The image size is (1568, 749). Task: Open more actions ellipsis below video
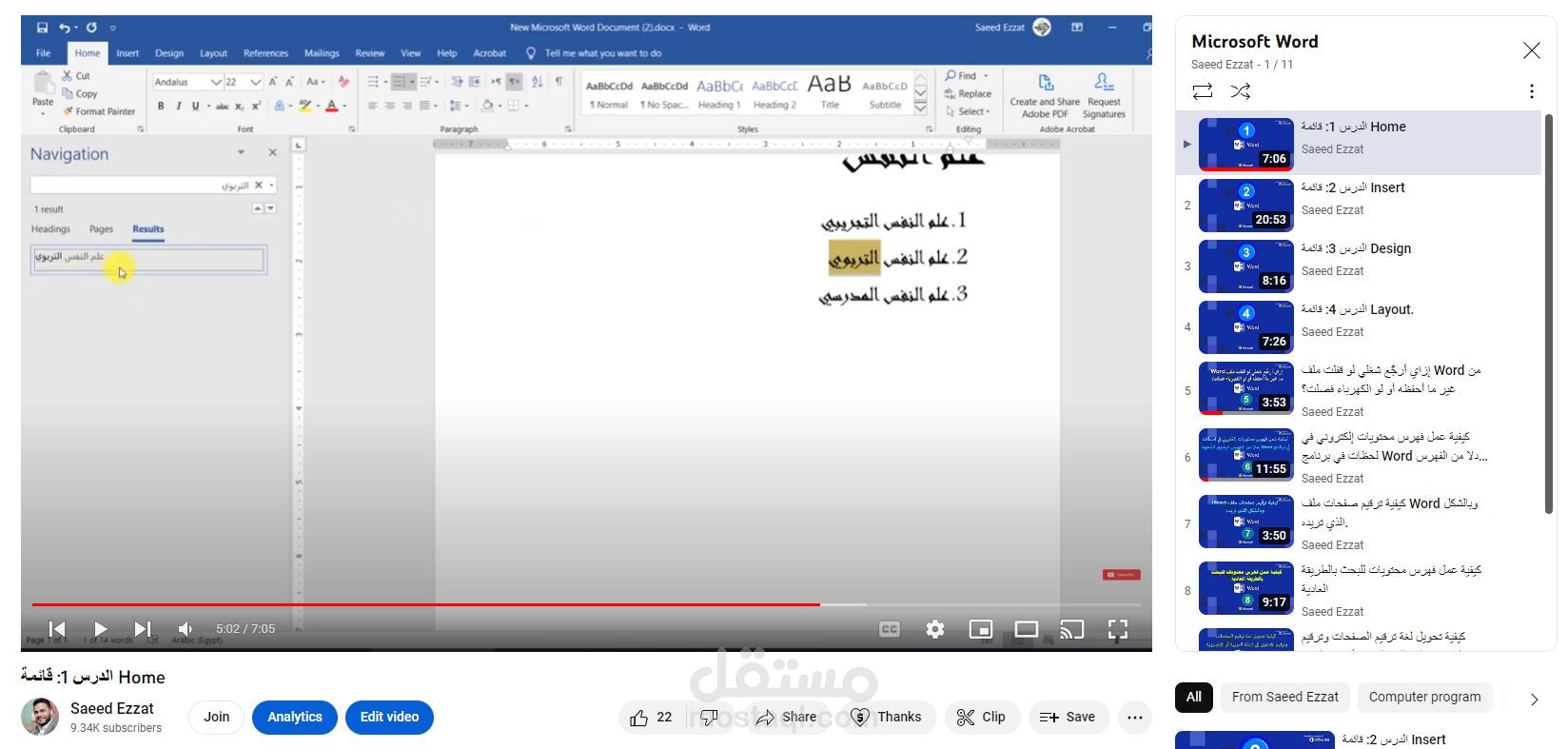(1135, 718)
